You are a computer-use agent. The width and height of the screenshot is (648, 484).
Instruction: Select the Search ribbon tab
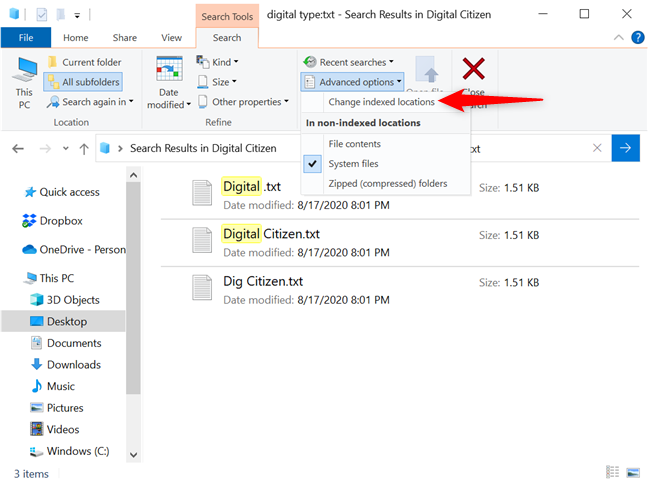227,38
